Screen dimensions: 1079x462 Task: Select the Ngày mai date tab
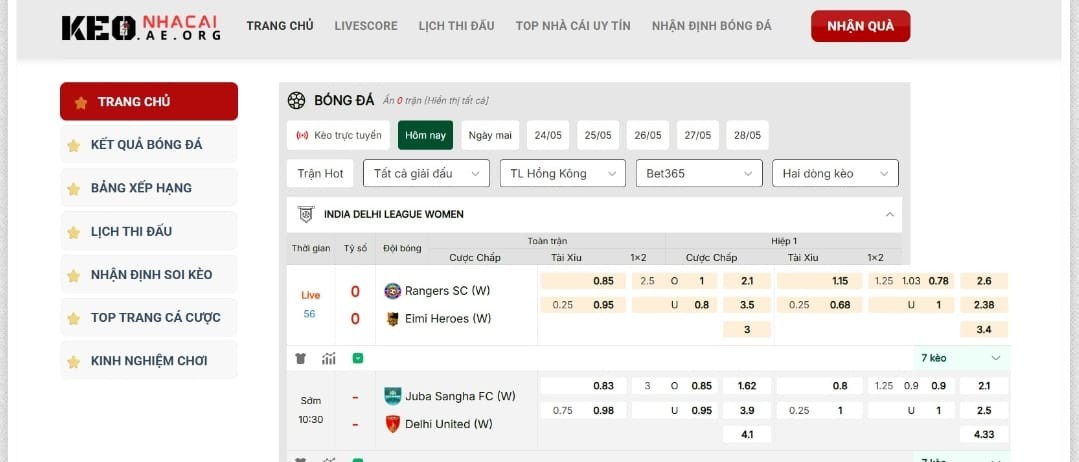click(x=490, y=135)
